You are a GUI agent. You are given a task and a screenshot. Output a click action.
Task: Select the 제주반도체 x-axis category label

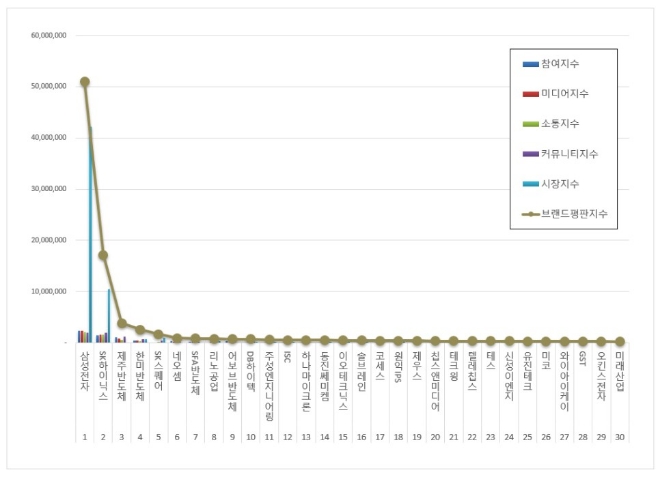coord(122,370)
